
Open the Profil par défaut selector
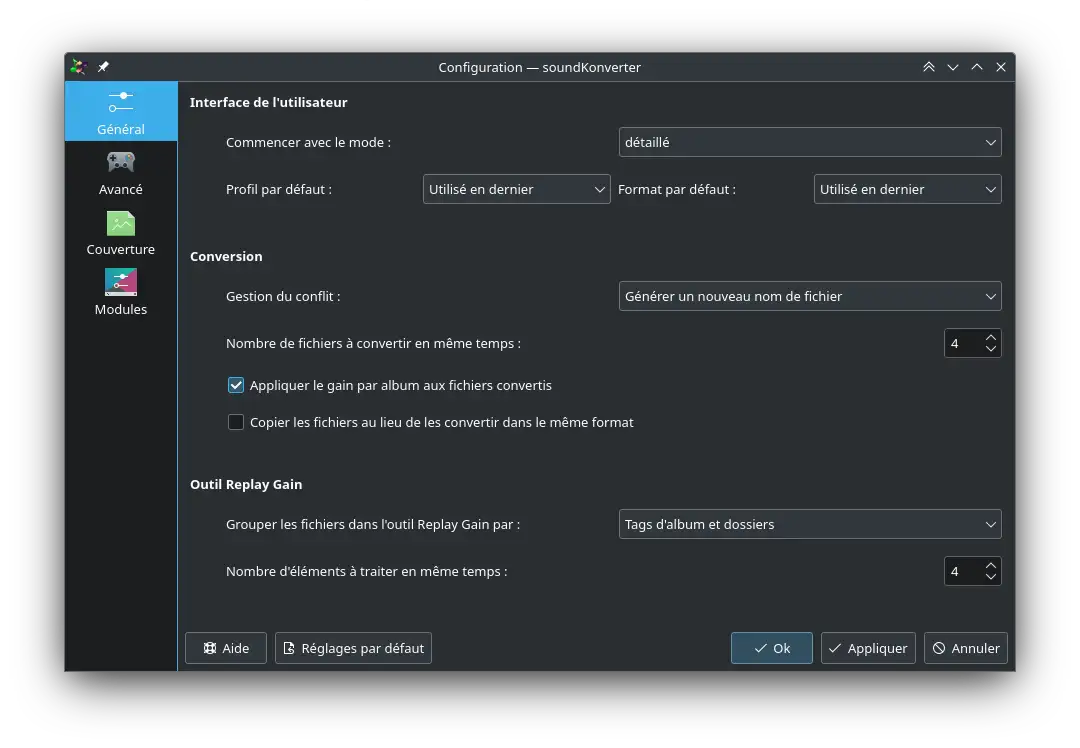(x=516, y=189)
